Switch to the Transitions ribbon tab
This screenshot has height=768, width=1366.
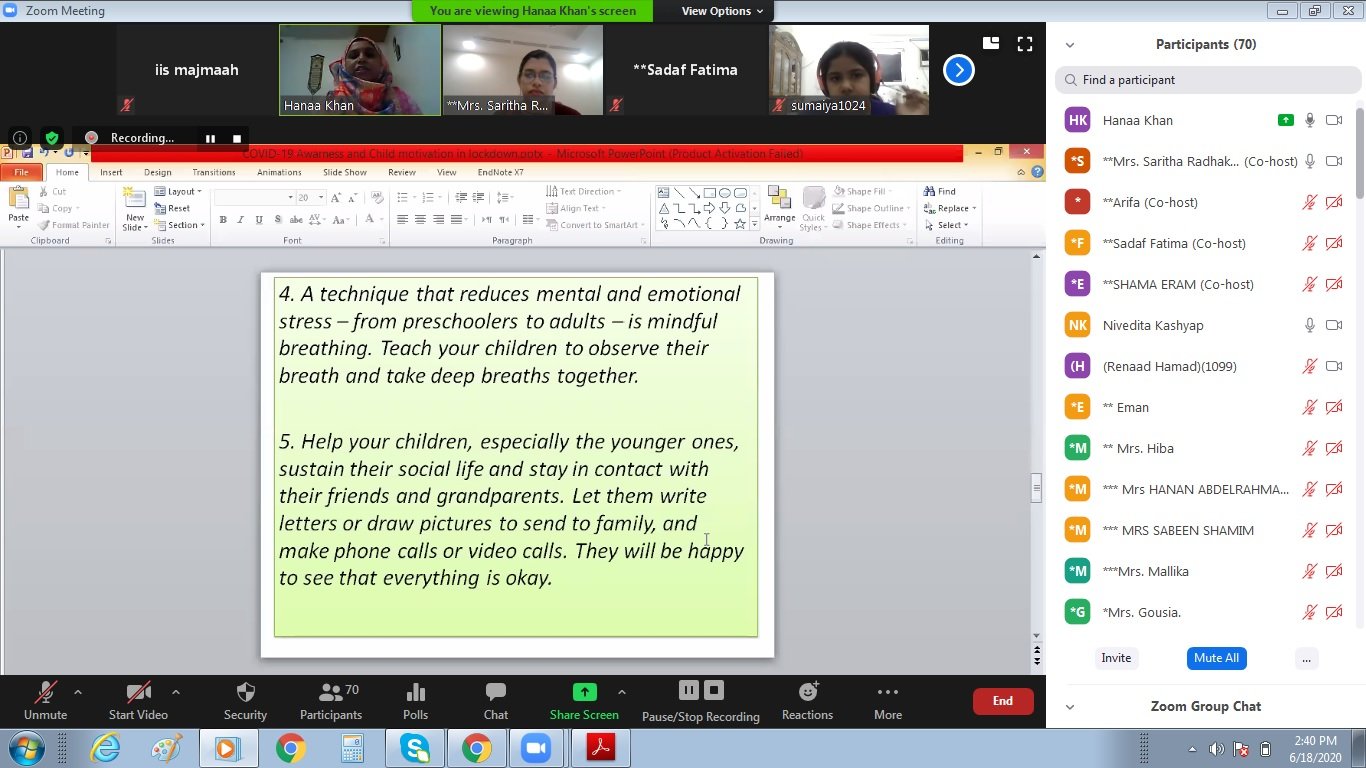point(214,172)
